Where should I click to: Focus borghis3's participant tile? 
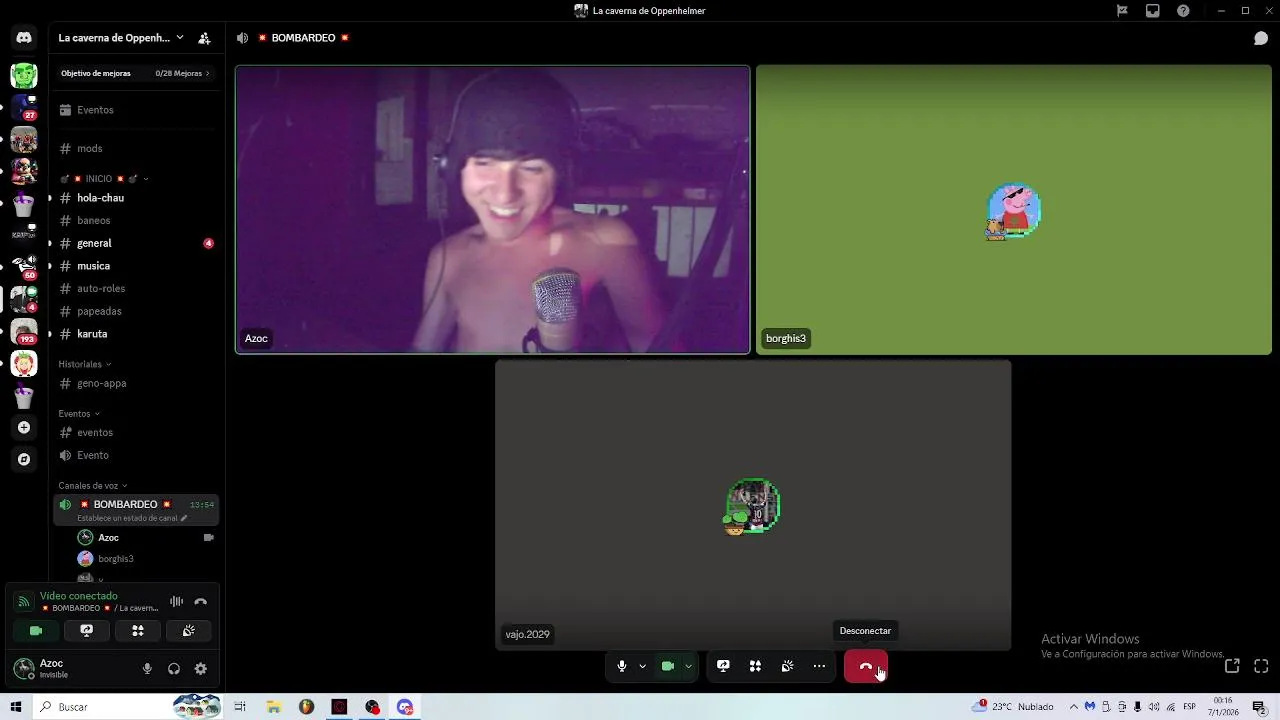point(1014,210)
